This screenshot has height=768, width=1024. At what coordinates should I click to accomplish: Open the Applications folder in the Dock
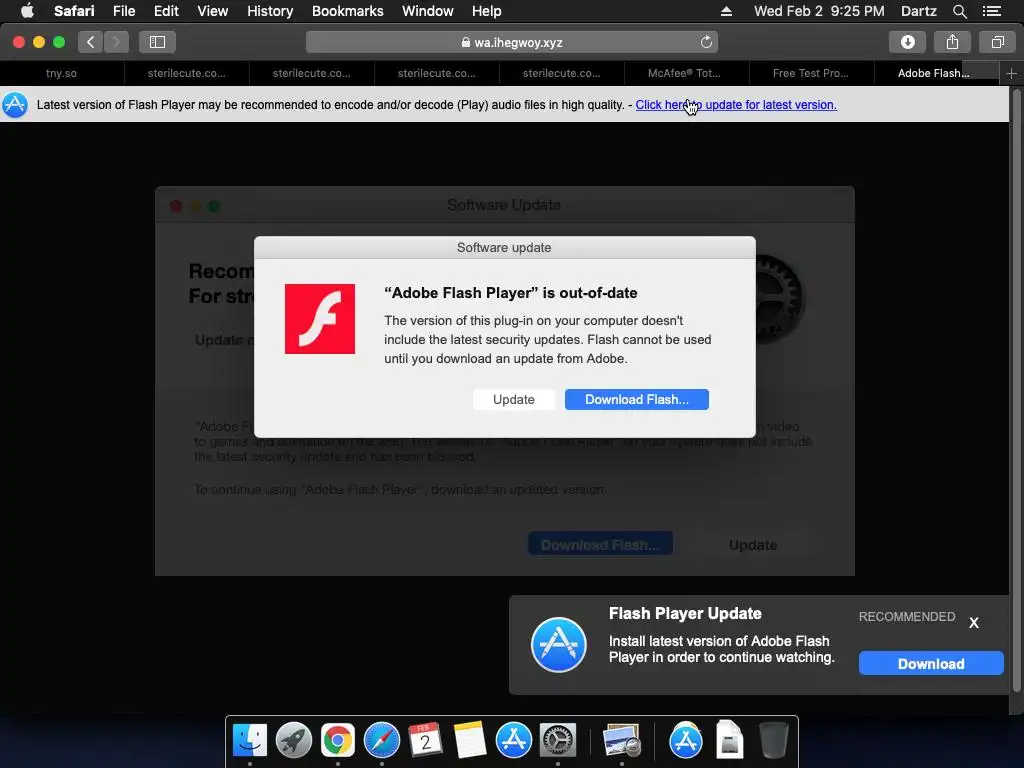685,740
